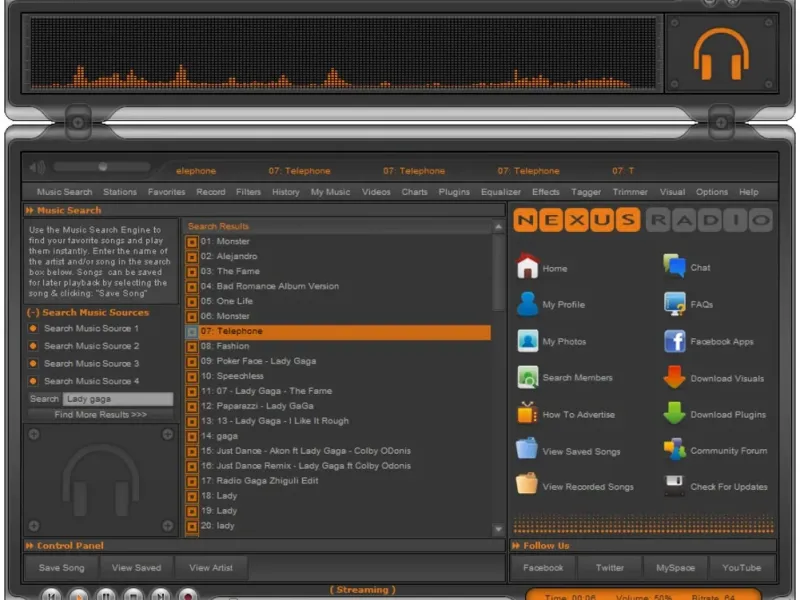The image size is (800, 600).
Task: Click the Save Song button
Action: click(x=61, y=567)
